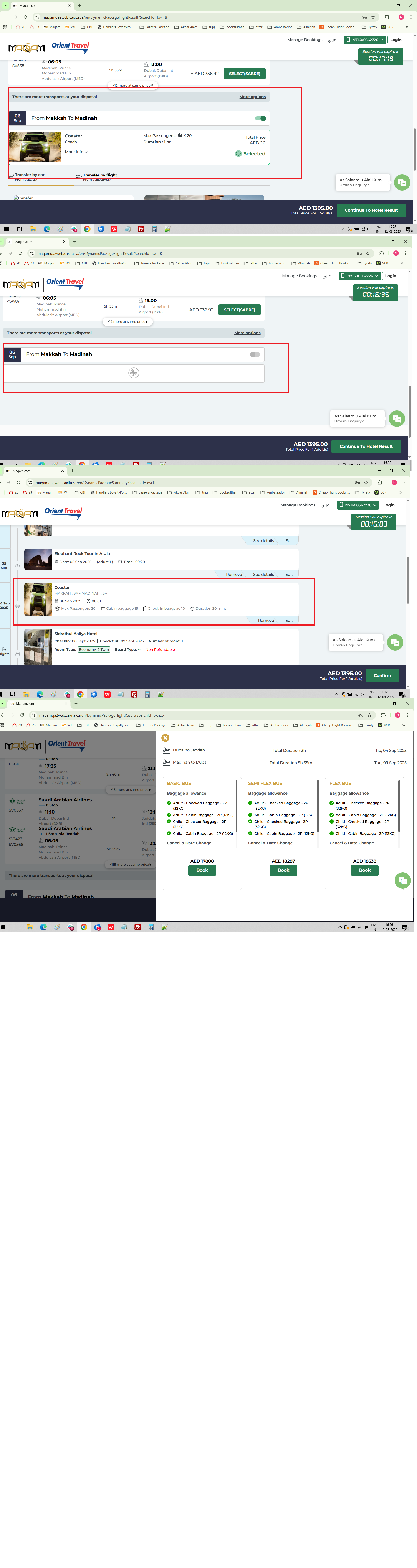Screen dimensions: 417x1568
Task: Switch to Transfer by car tab
Action: [29, 175]
